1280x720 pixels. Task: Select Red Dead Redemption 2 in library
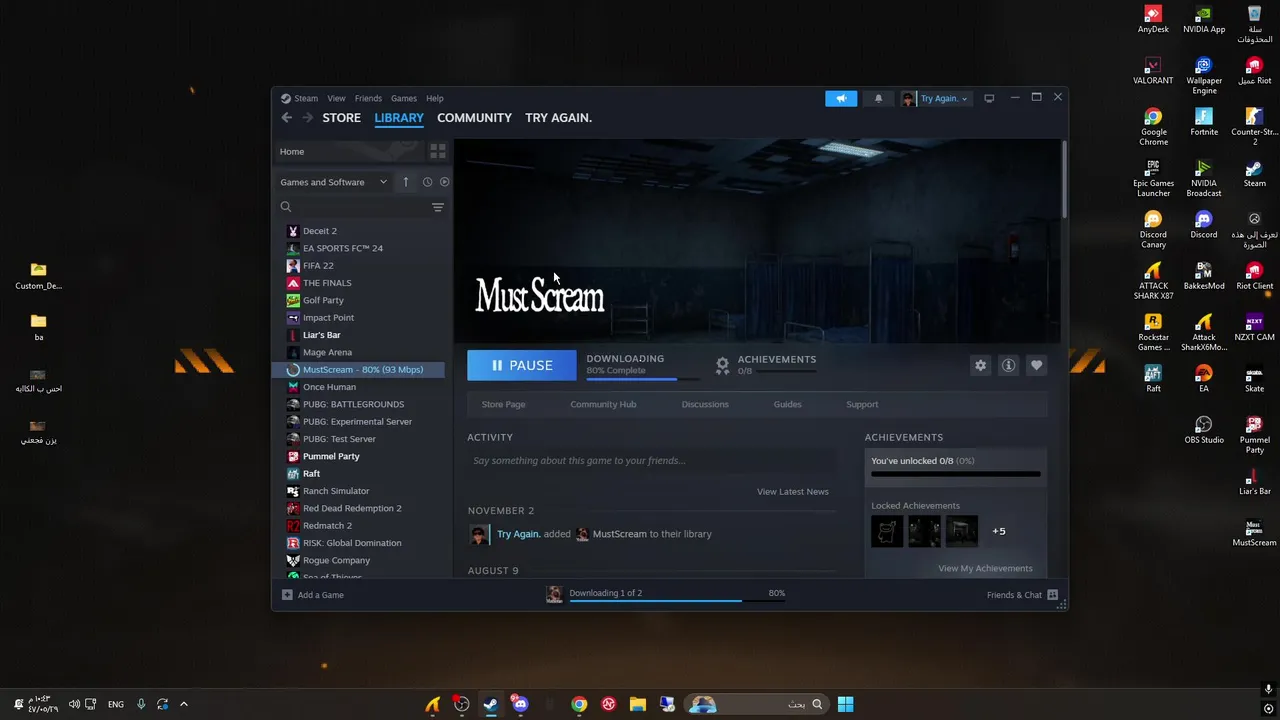click(352, 508)
